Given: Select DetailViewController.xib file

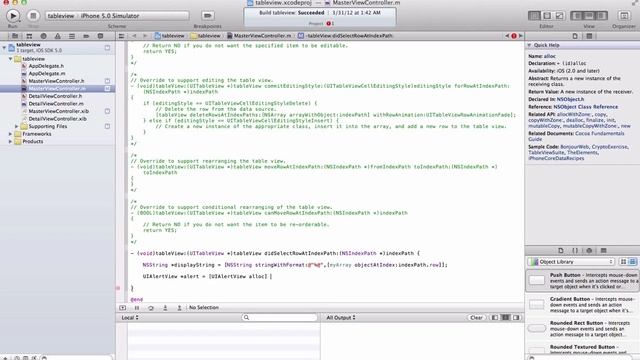Looking at the screenshot, I should pos(57,119).
